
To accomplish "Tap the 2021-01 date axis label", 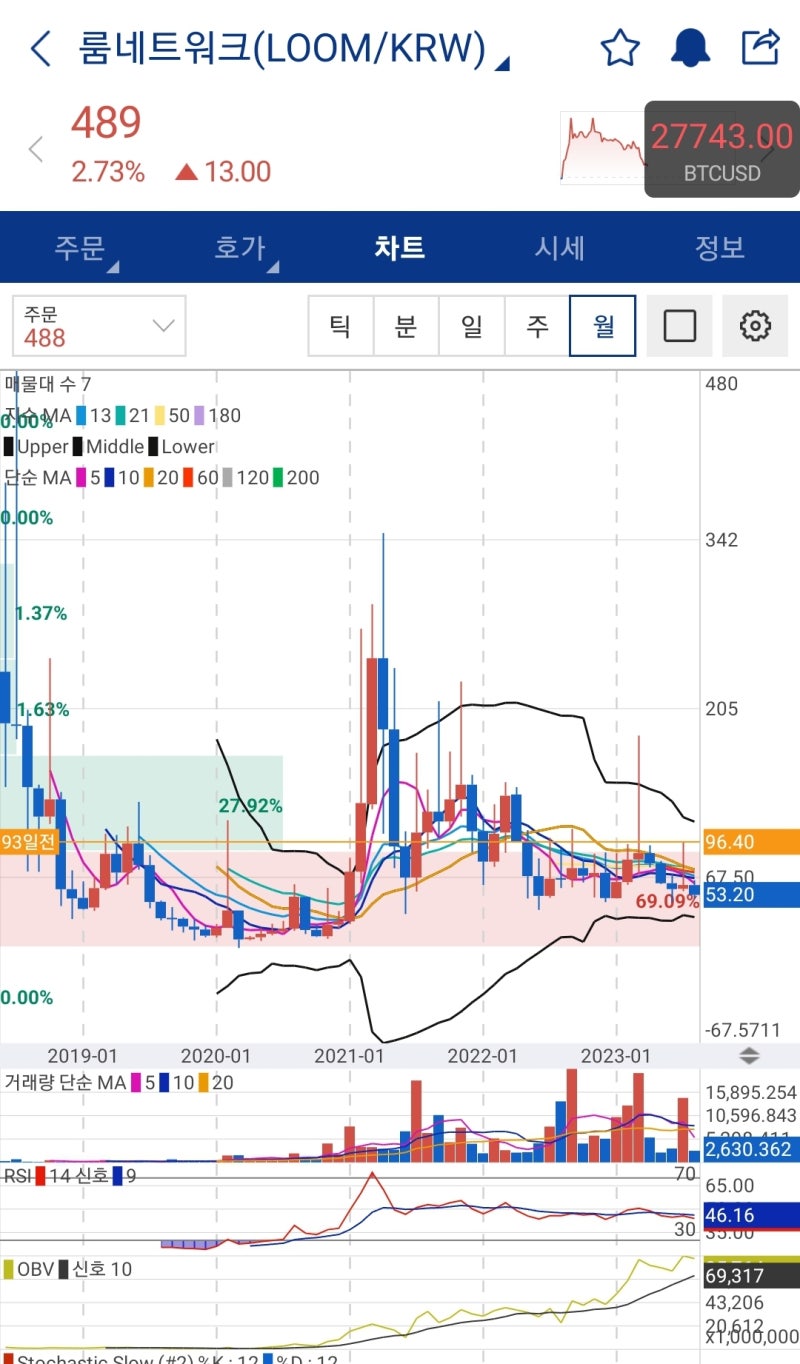I will click(x=349, y=1056).
